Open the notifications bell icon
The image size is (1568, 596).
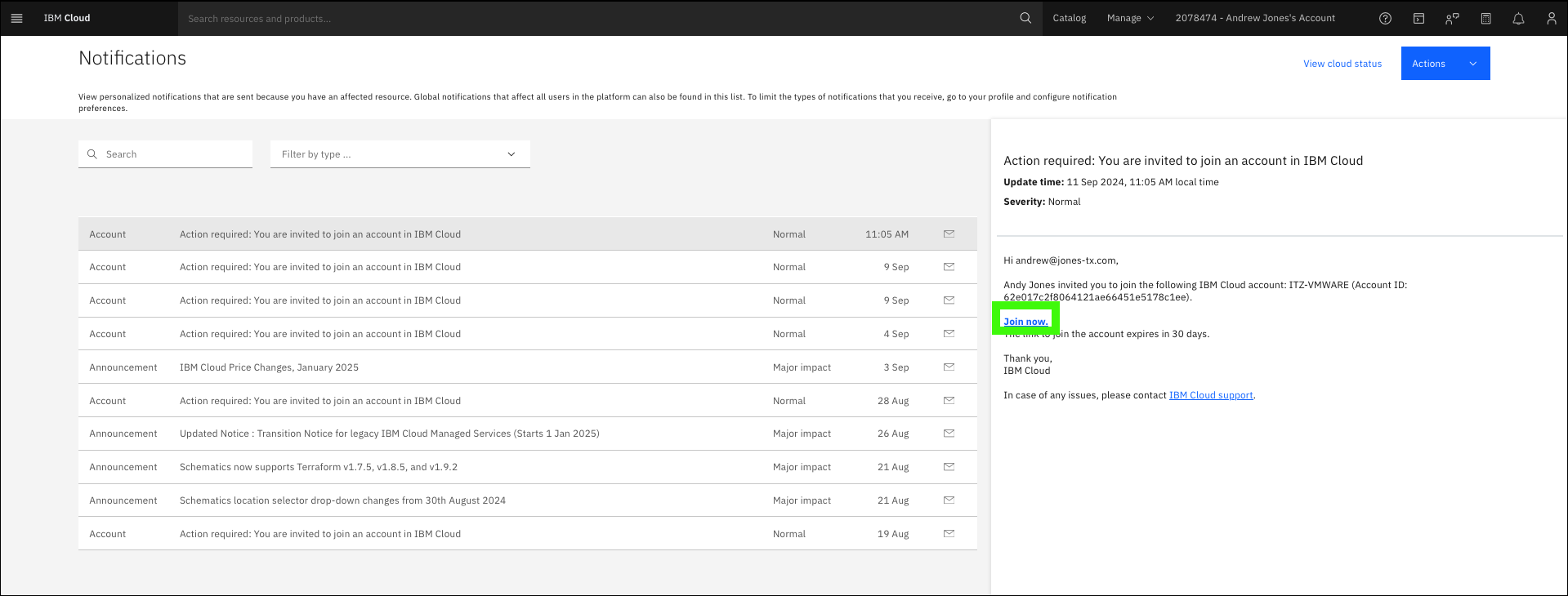(1518, 18)
